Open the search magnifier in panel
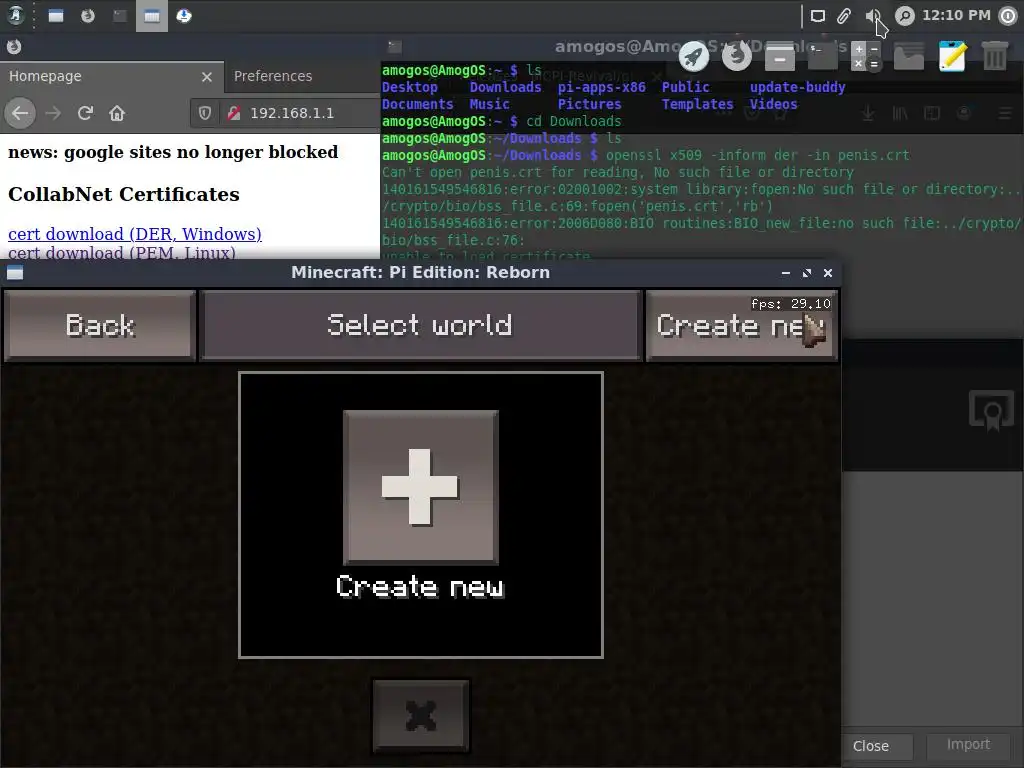The width and height of the screenshot is (1024, 768). click(x=904, y=16)
